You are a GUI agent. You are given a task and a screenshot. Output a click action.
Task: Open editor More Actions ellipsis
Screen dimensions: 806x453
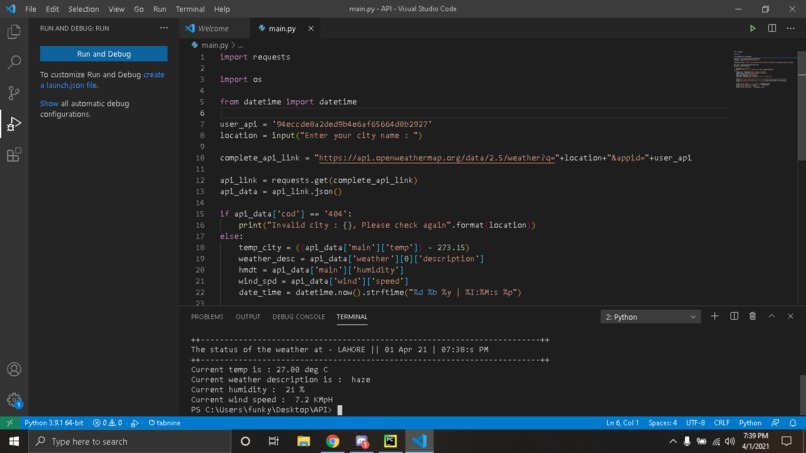coord(791,28)
